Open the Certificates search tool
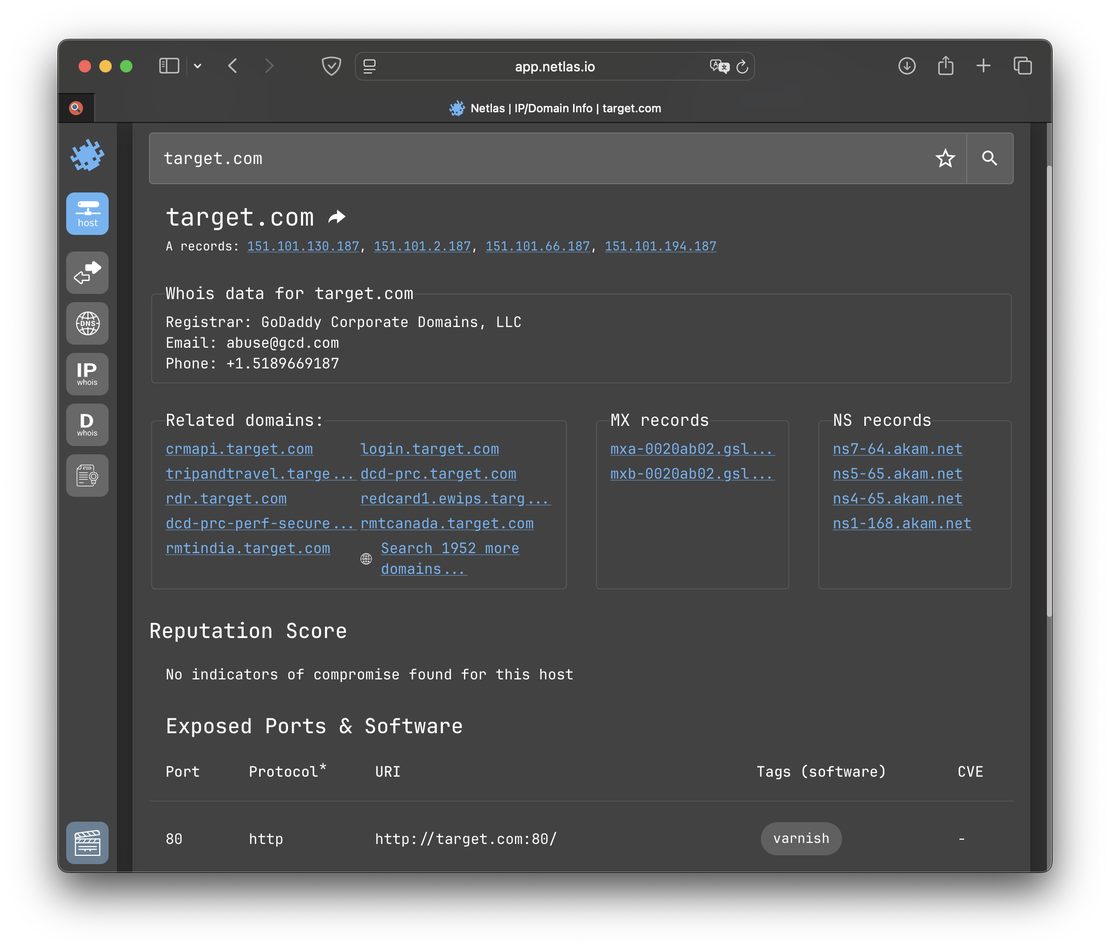The width and height of the screenshot is (1110, 949). click(87, 476)
